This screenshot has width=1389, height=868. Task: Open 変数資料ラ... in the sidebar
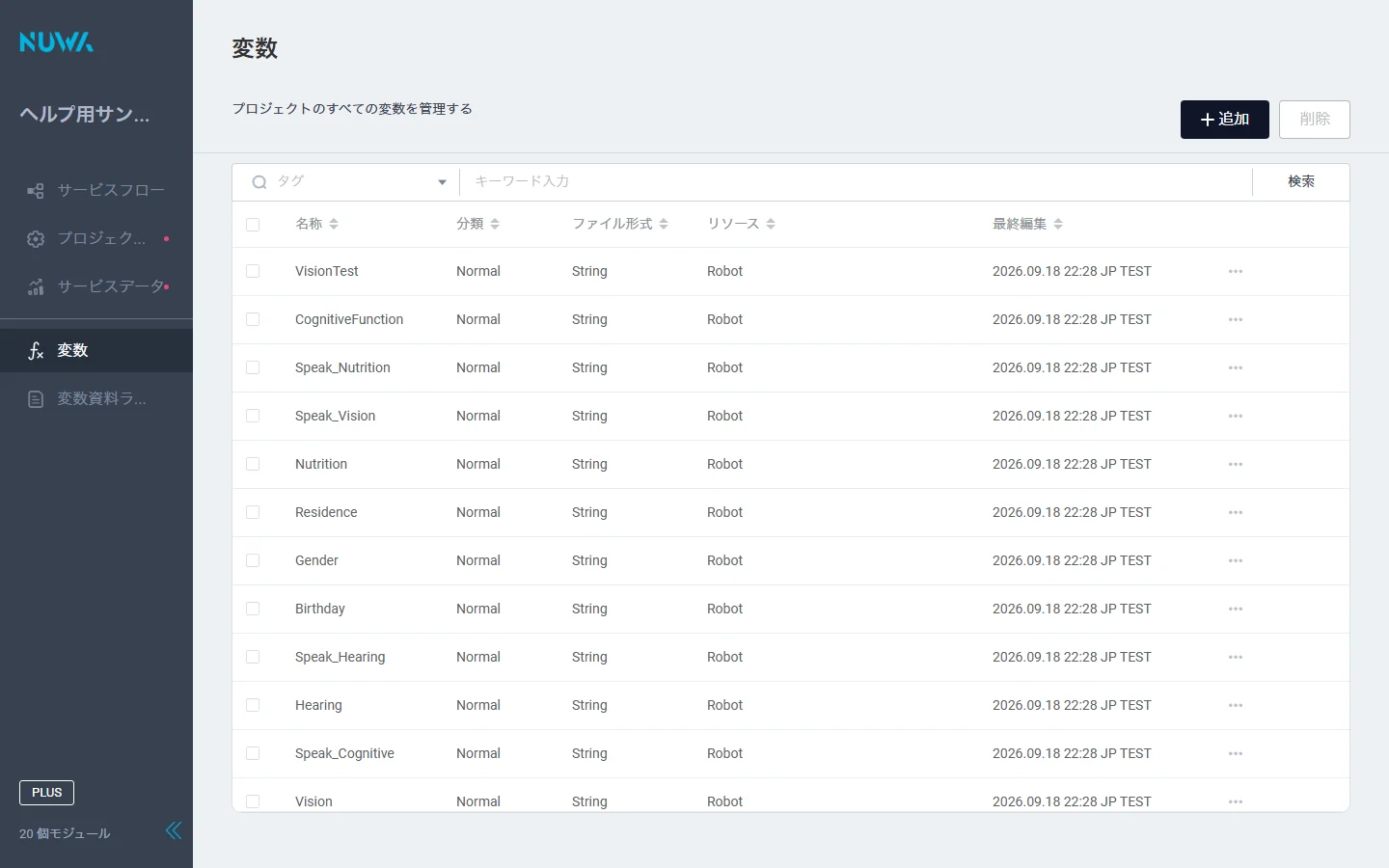(96, 398)
